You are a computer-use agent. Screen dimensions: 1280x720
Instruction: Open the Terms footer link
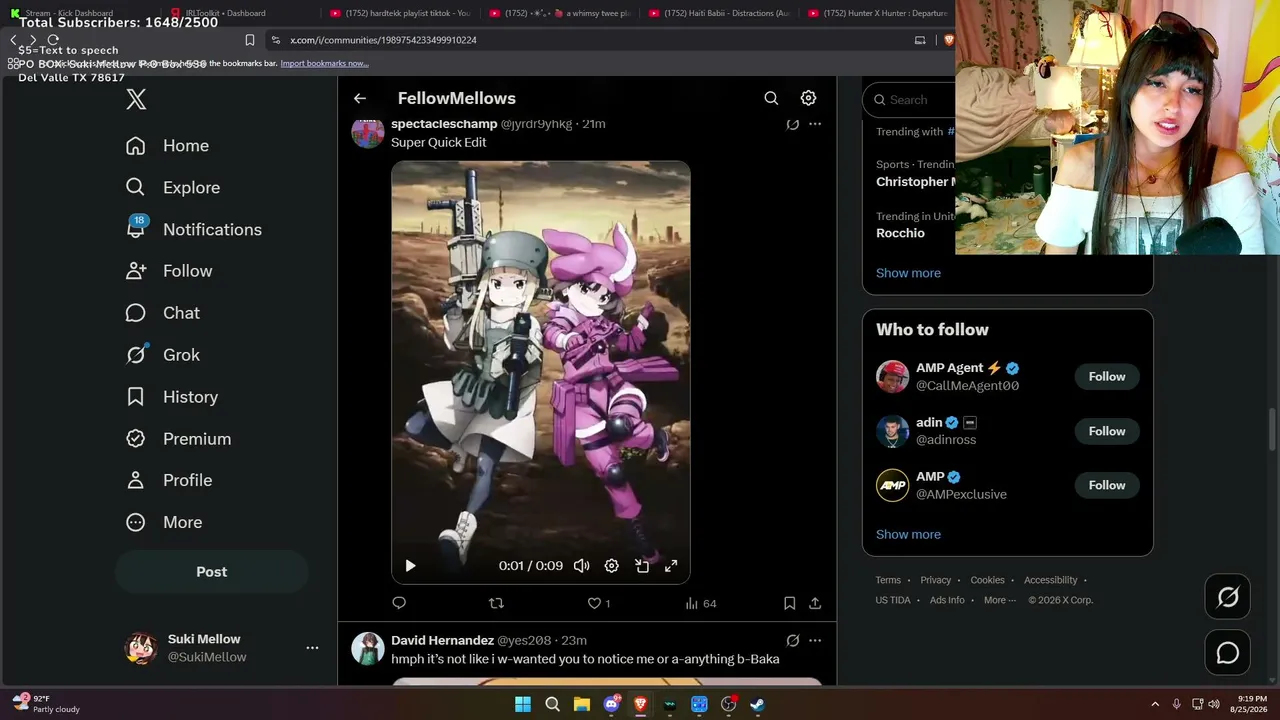888,580
